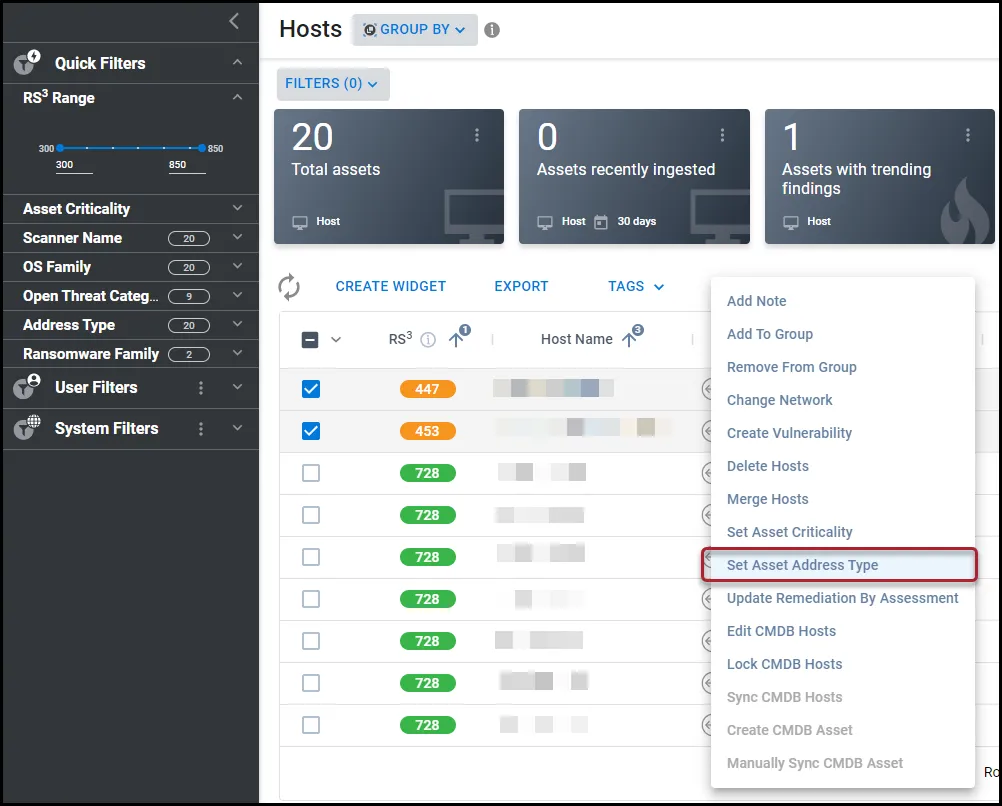
Task: Click the info icon next to Group By
Action: [491, 30]
